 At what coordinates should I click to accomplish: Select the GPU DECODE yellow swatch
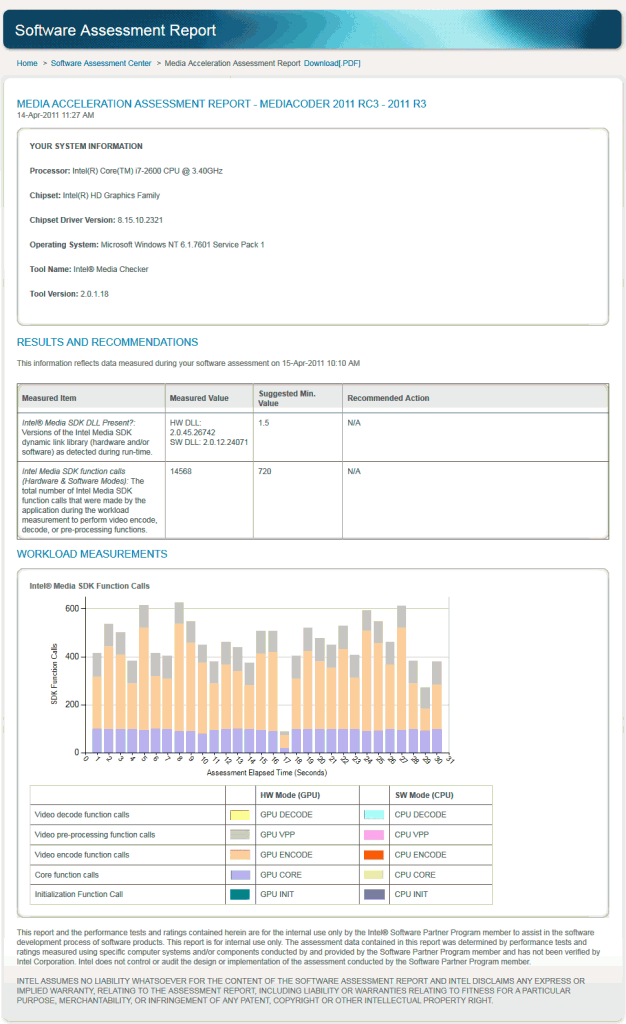pos(240,815)
